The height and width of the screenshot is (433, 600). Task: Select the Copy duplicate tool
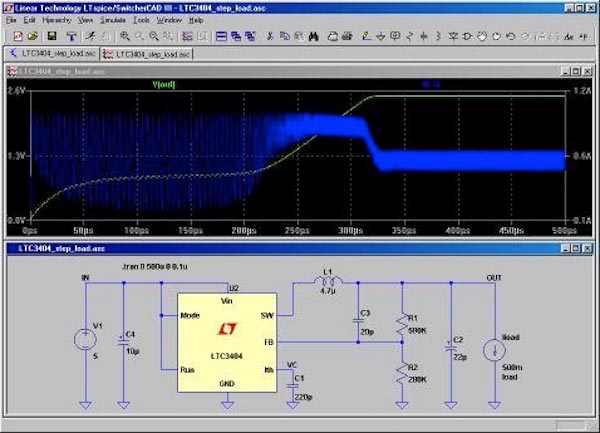pos(285,36)
